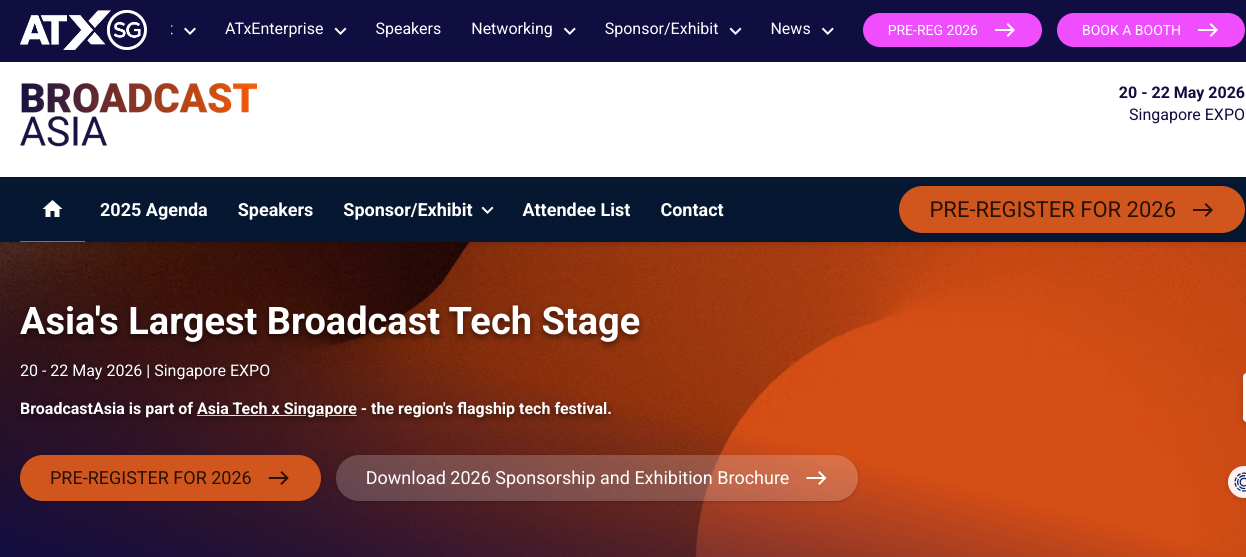Click the '20 - 22 May 2026' header date text
This screenshot has width=1246, height=557.
pos(1181,93)
